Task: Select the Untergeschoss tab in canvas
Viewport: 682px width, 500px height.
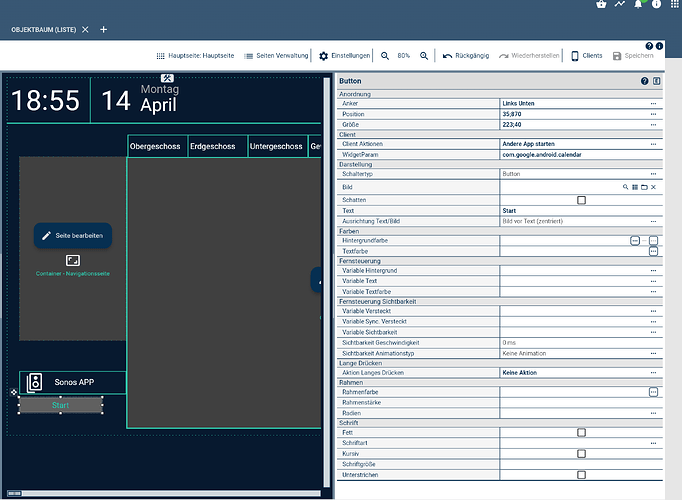Action: coord(277,146)
